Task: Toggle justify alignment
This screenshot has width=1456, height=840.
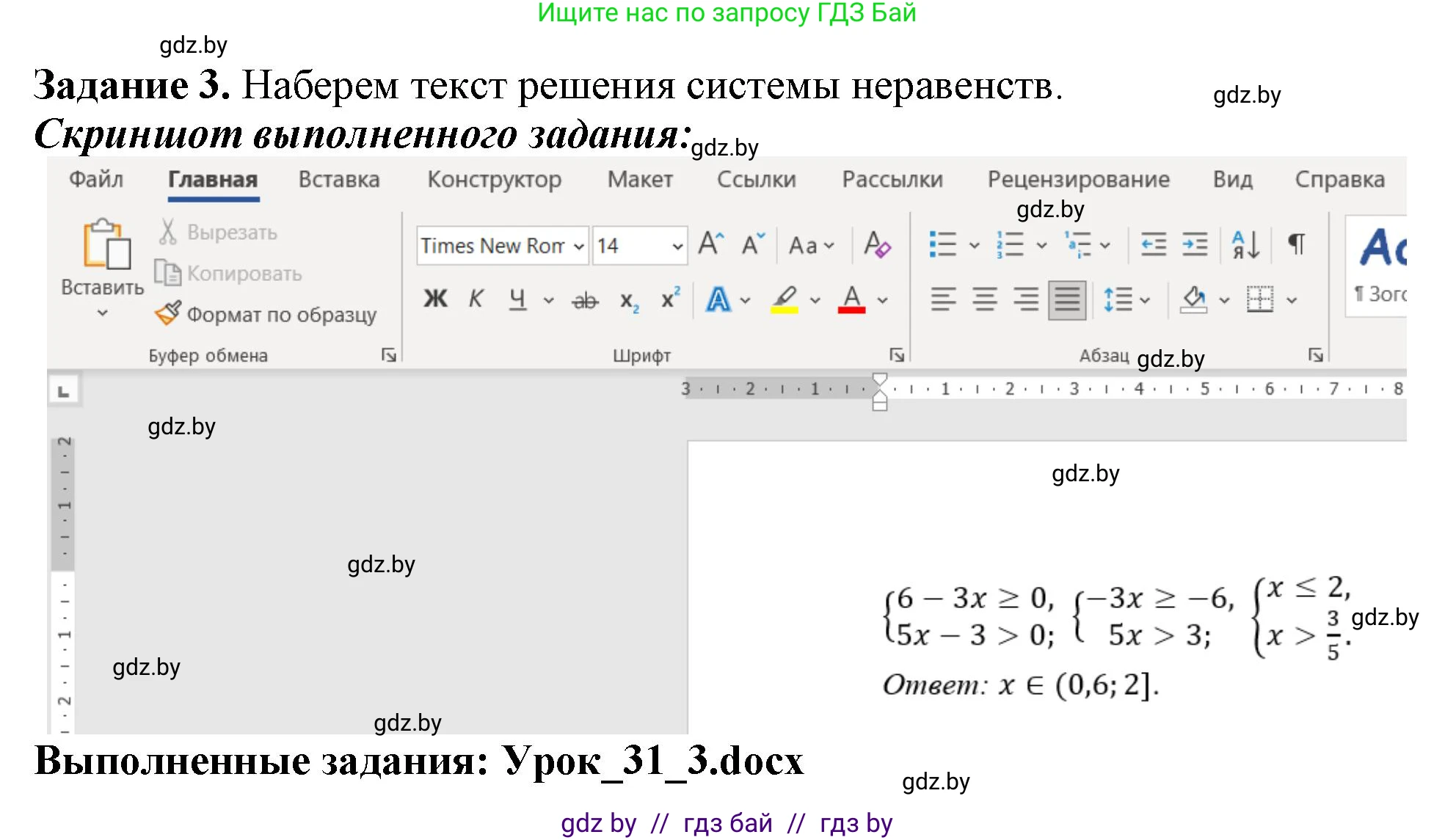Action: tap(1067, 299)
